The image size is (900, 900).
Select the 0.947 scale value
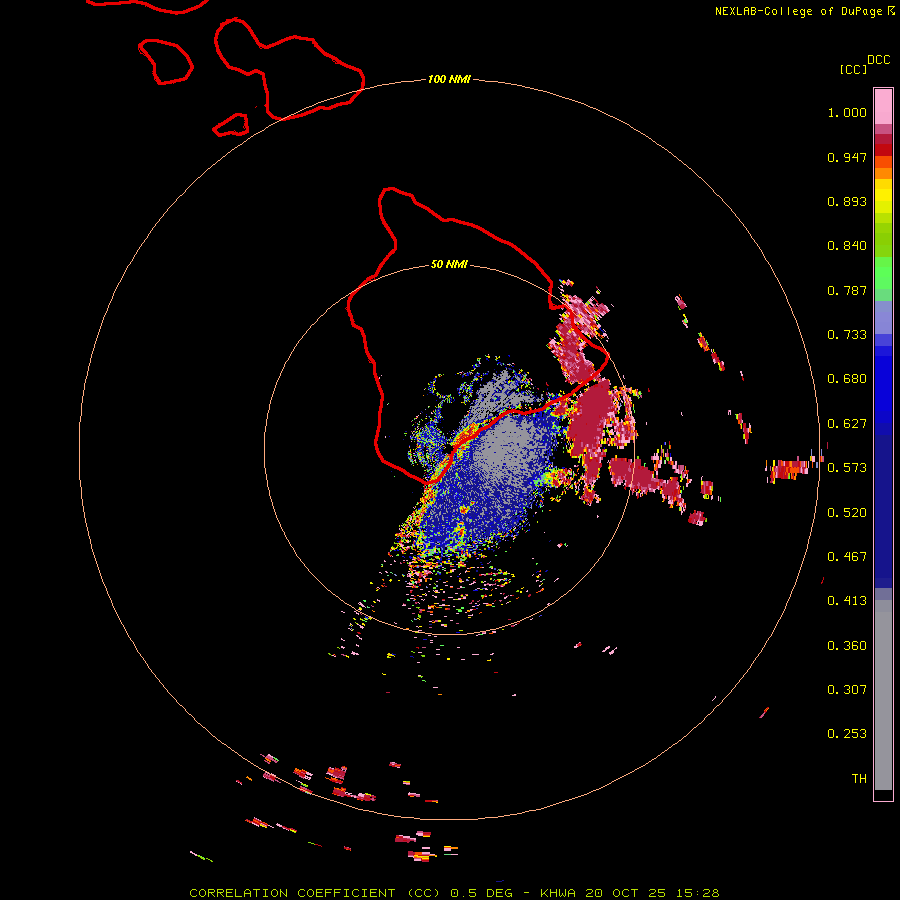coord(847,157)
